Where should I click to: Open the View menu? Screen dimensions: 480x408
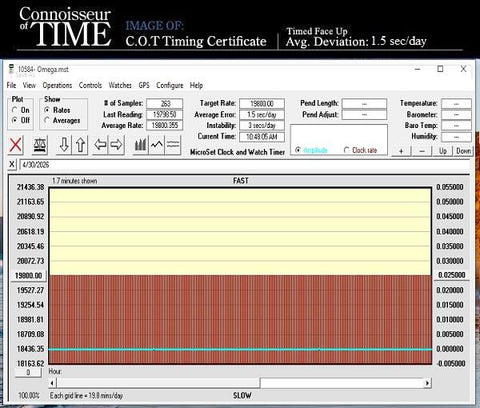click(29, 85)
